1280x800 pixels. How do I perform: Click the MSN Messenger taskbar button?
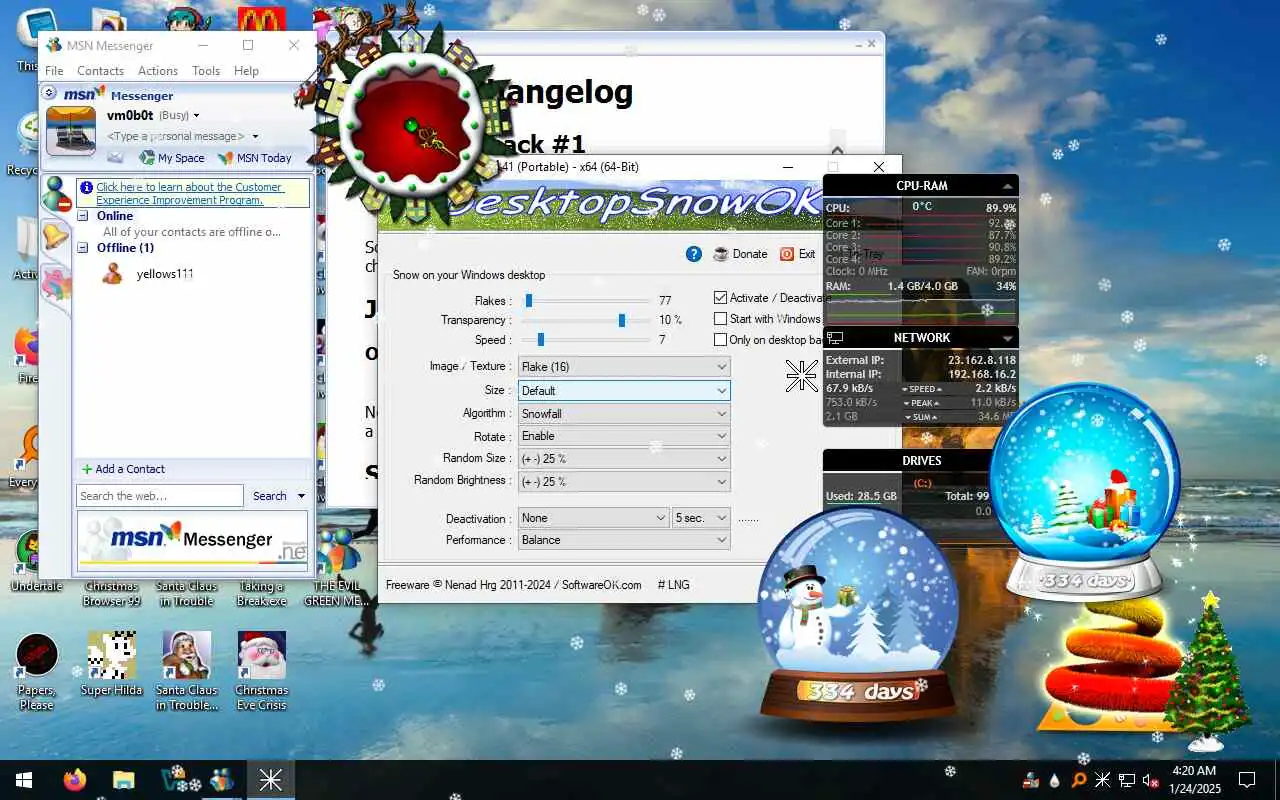pyautogui.click(x=221, y=780)
